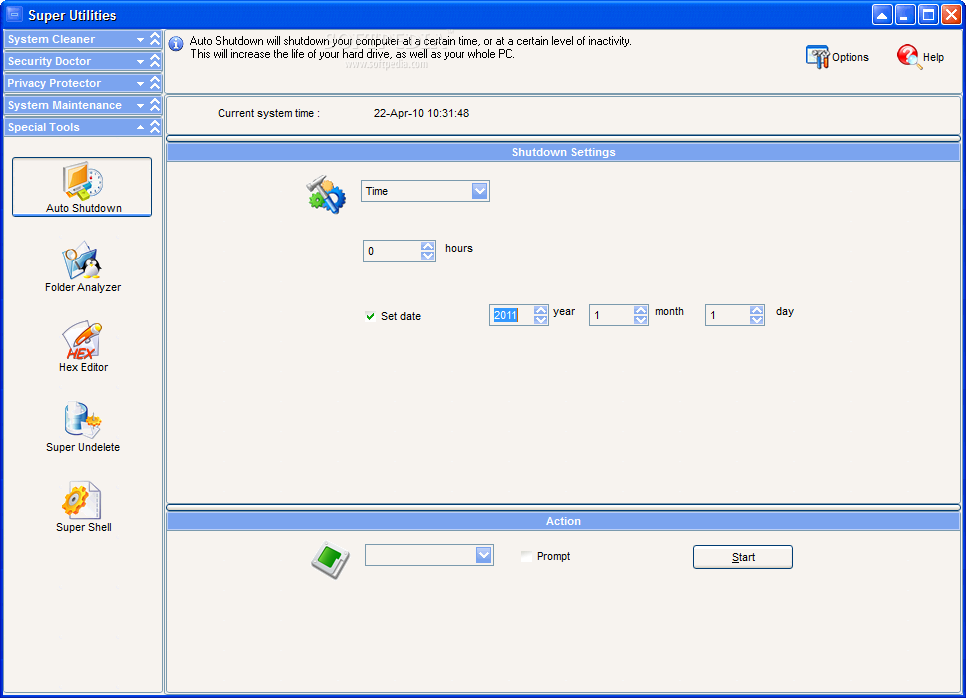Viewport: 966px width, 698px height.
Task: Minimize the Super Utilities window
Action: click(x=904, y=15)
